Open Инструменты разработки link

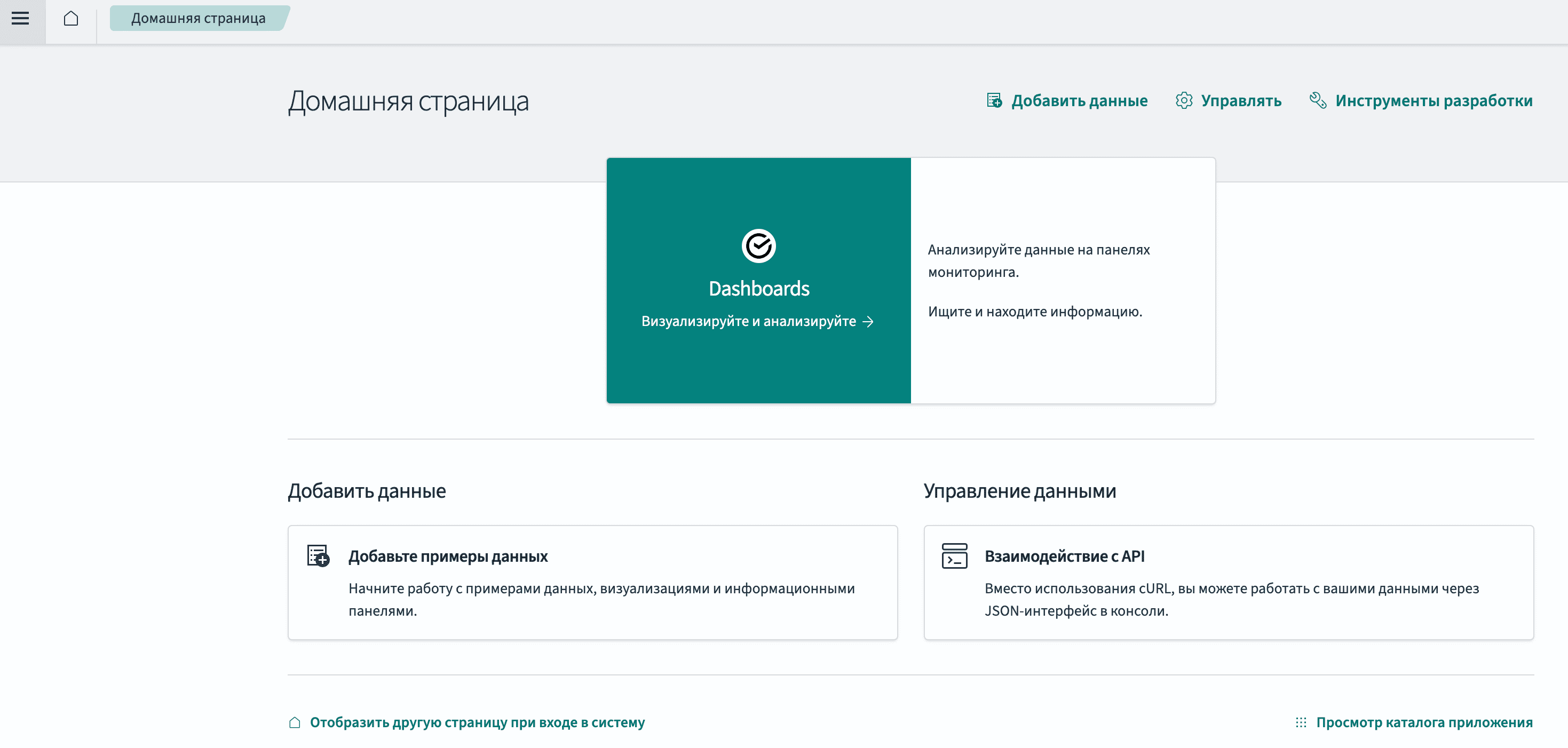(x=1434, y=100)
